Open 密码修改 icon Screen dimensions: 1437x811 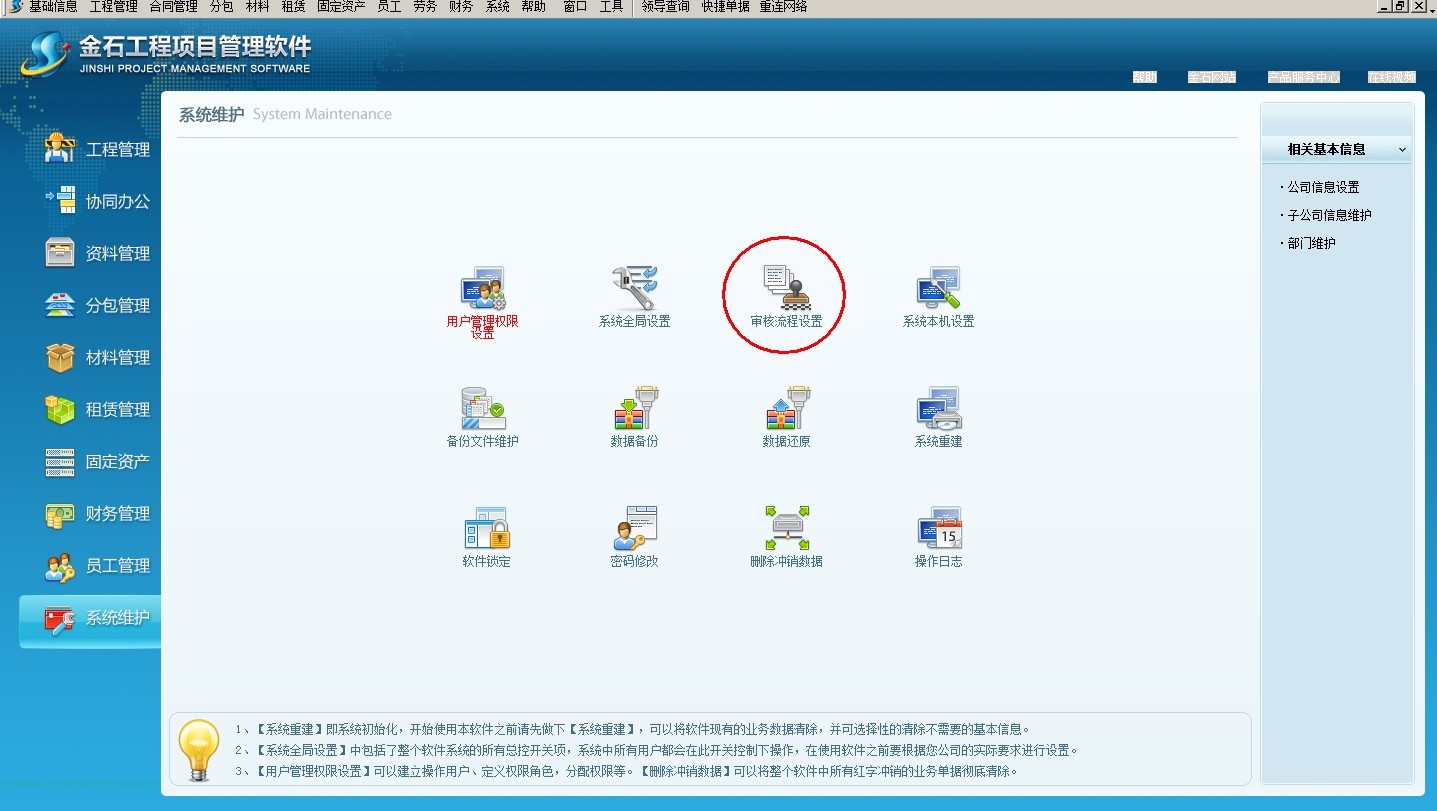click(x=635, y=529)
